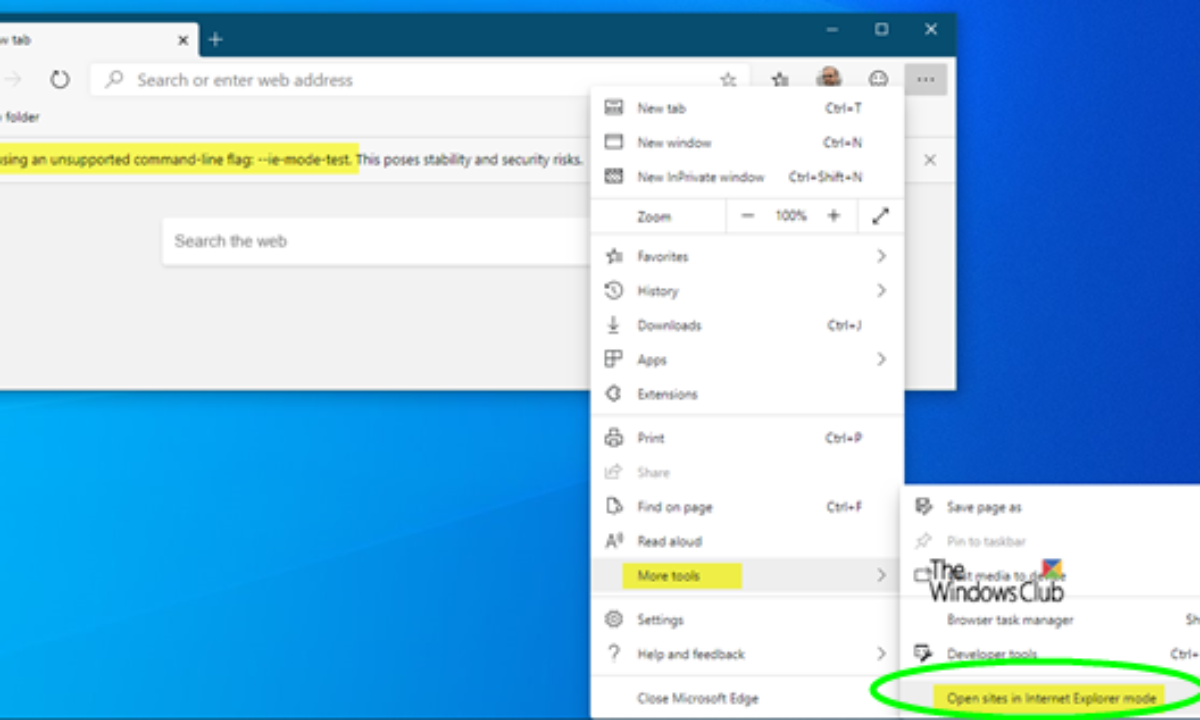Click the Search or enter web address bar

pos(419,80)
